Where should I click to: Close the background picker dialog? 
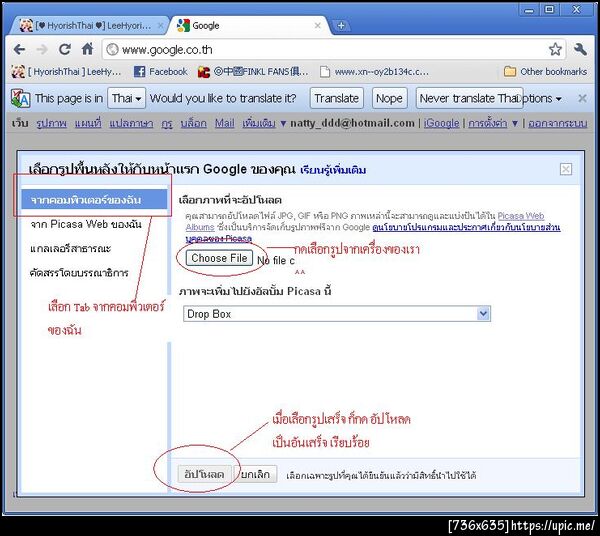tap(566, 169)
